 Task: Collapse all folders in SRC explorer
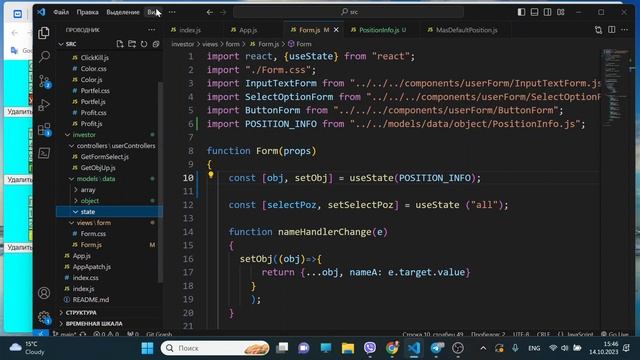156,44
